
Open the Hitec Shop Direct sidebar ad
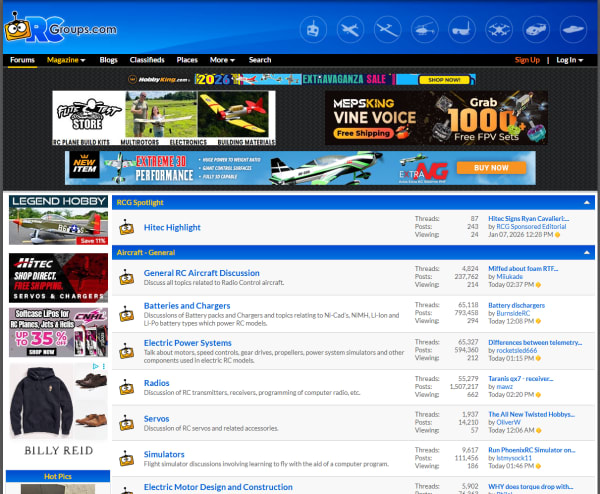point(58,278)
